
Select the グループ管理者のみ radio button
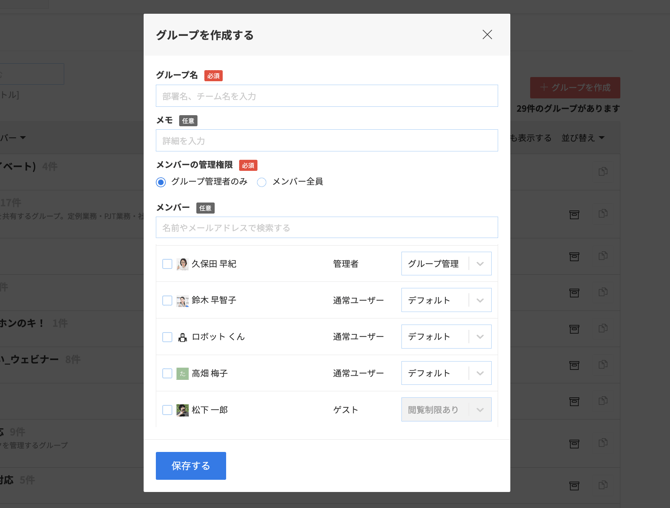[161, 182]
